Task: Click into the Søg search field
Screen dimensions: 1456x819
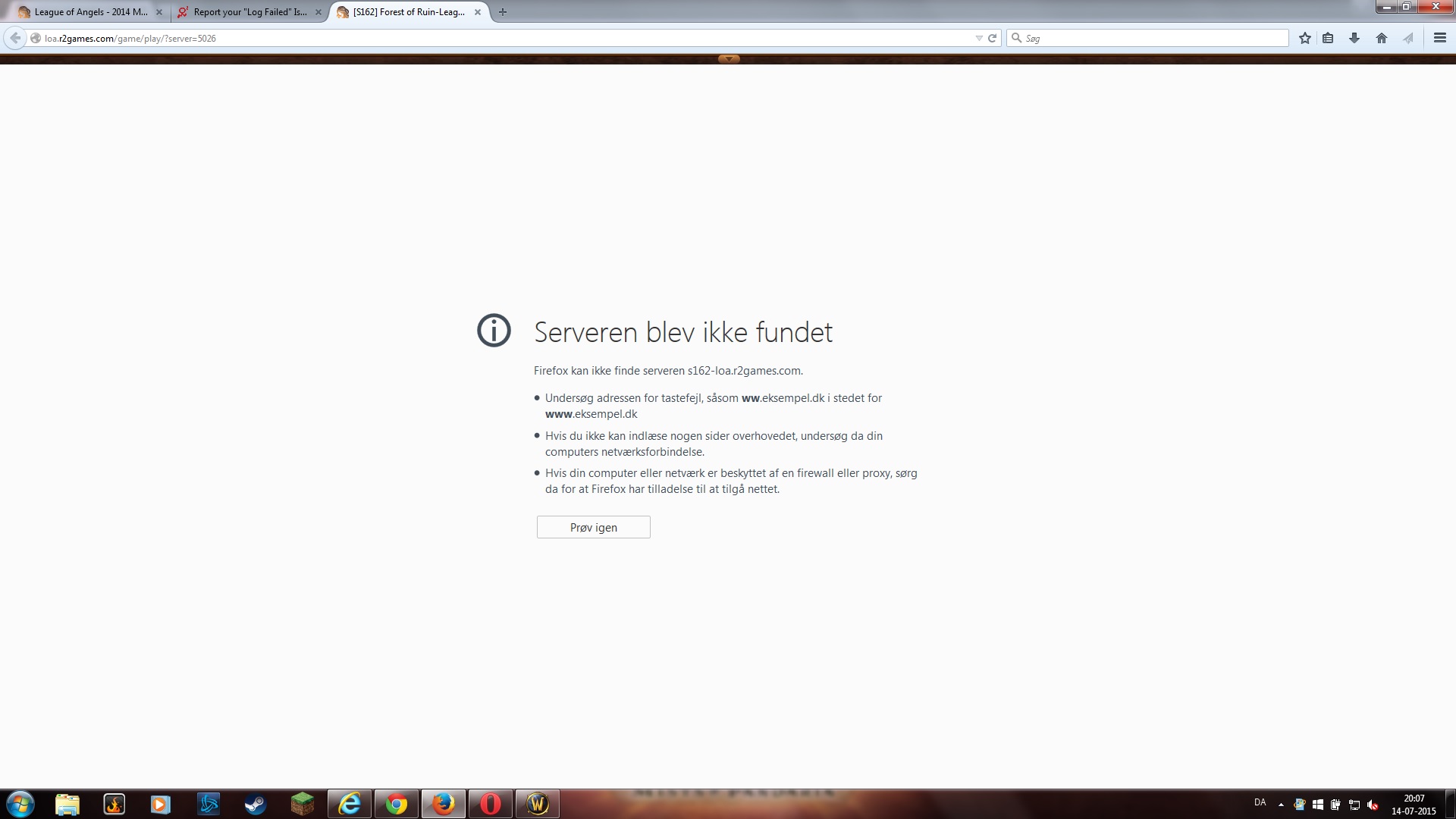Action: [x=1153, y=38]
